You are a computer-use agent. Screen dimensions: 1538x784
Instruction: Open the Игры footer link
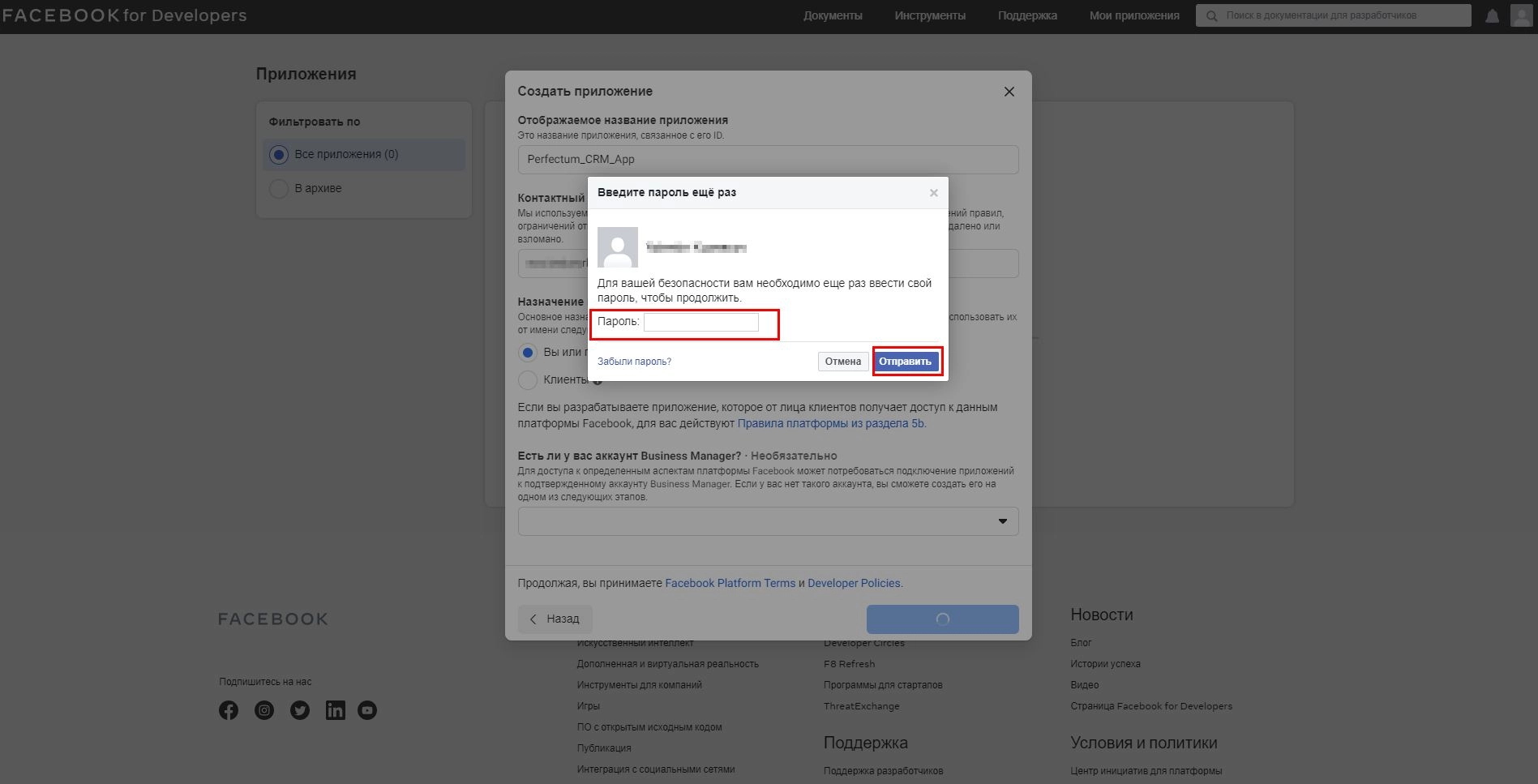589,706
